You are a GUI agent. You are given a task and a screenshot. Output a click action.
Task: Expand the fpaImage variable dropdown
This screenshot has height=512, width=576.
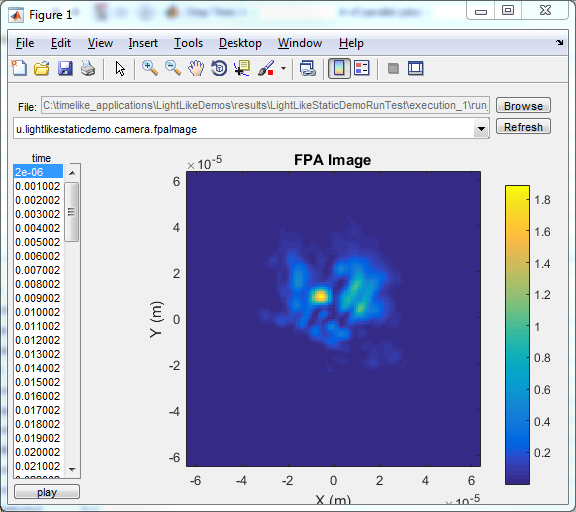click(481, 129)
